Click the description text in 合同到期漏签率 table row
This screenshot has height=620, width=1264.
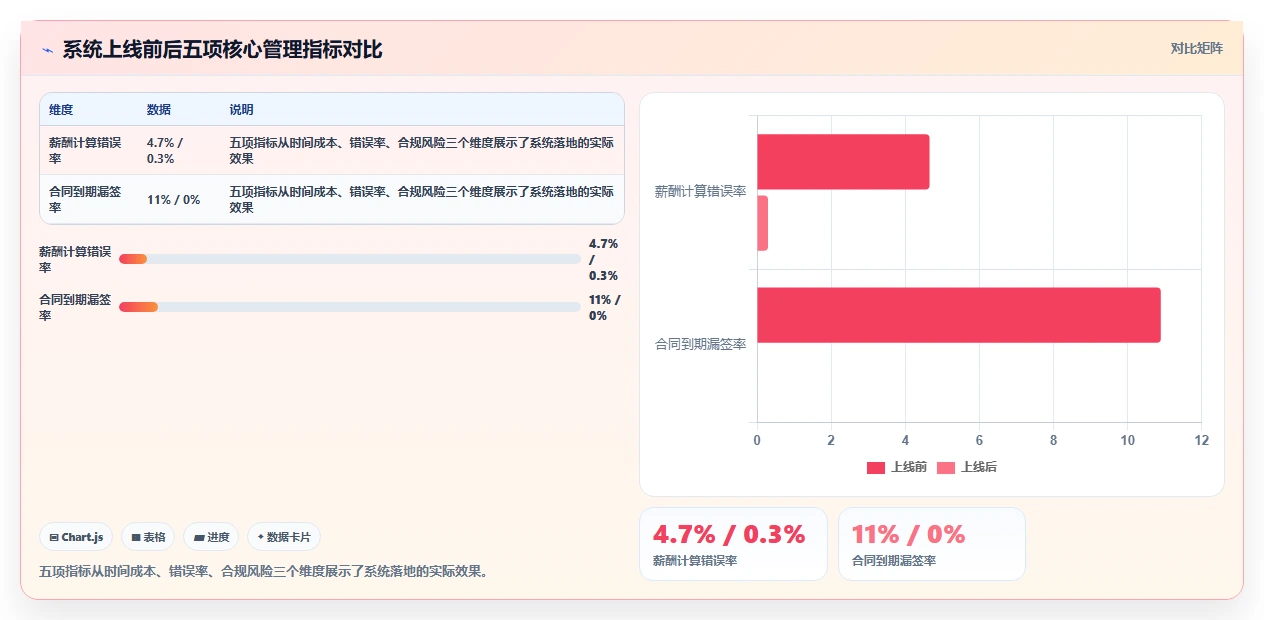tap(421, 199)
